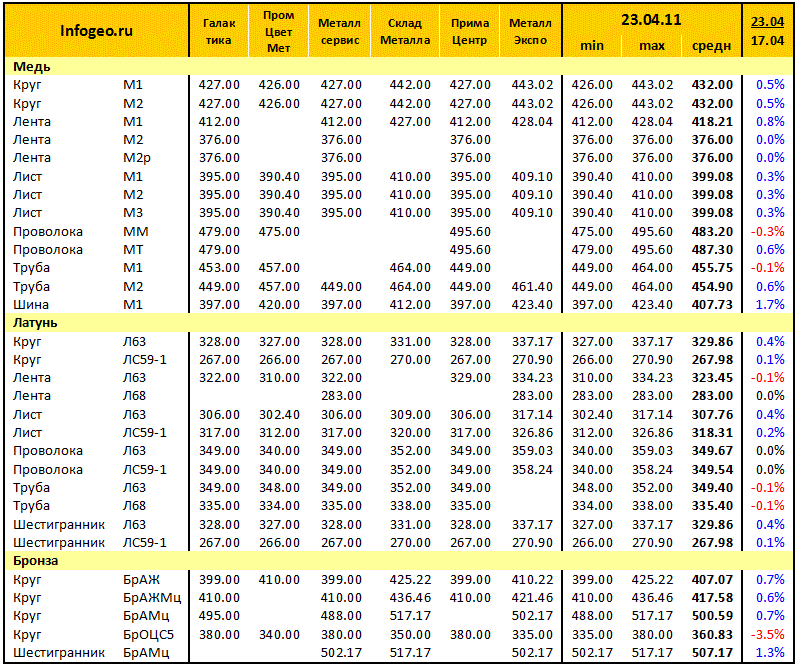
Task: Click the Infogeo.ru header cell
Action: pos(96,31)
